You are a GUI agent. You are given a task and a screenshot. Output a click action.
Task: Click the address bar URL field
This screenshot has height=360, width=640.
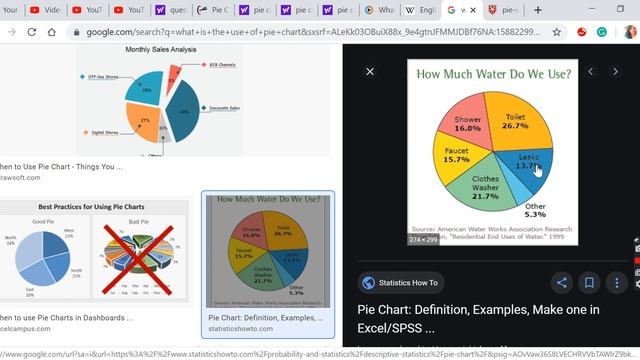point(313,32)
